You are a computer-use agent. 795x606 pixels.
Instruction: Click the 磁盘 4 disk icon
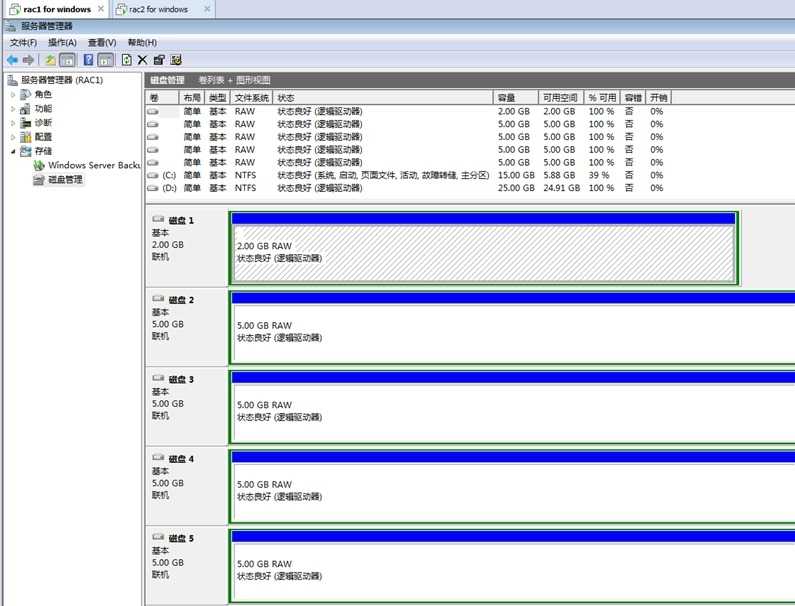click(x=158, y=458)
